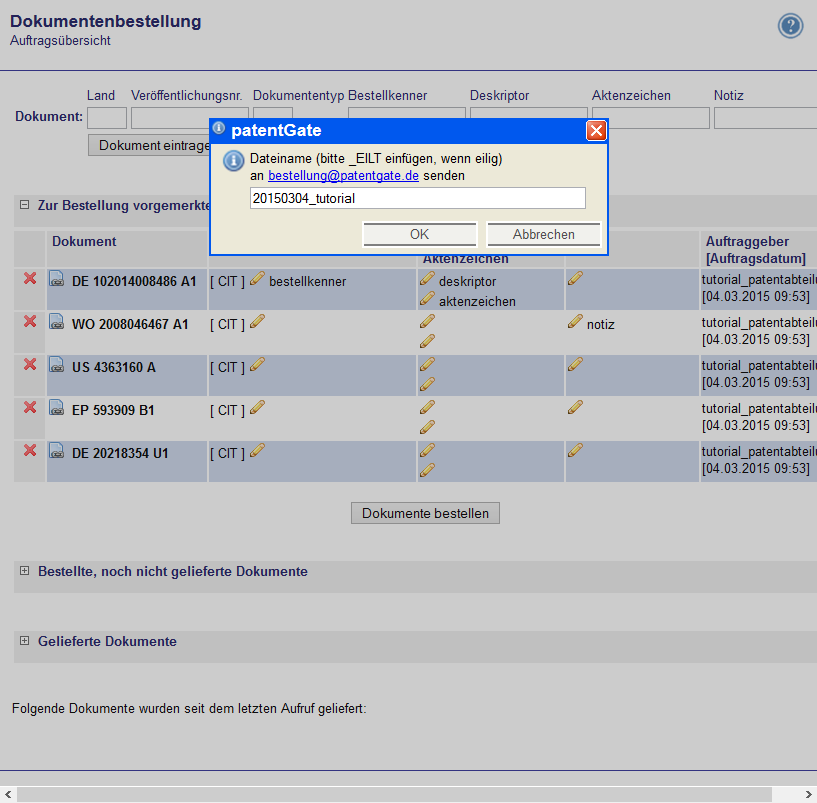Toggle [ CIT ] for US 4363160 A
The width and height of the screenshot is (817, 803).
[227, 367]
